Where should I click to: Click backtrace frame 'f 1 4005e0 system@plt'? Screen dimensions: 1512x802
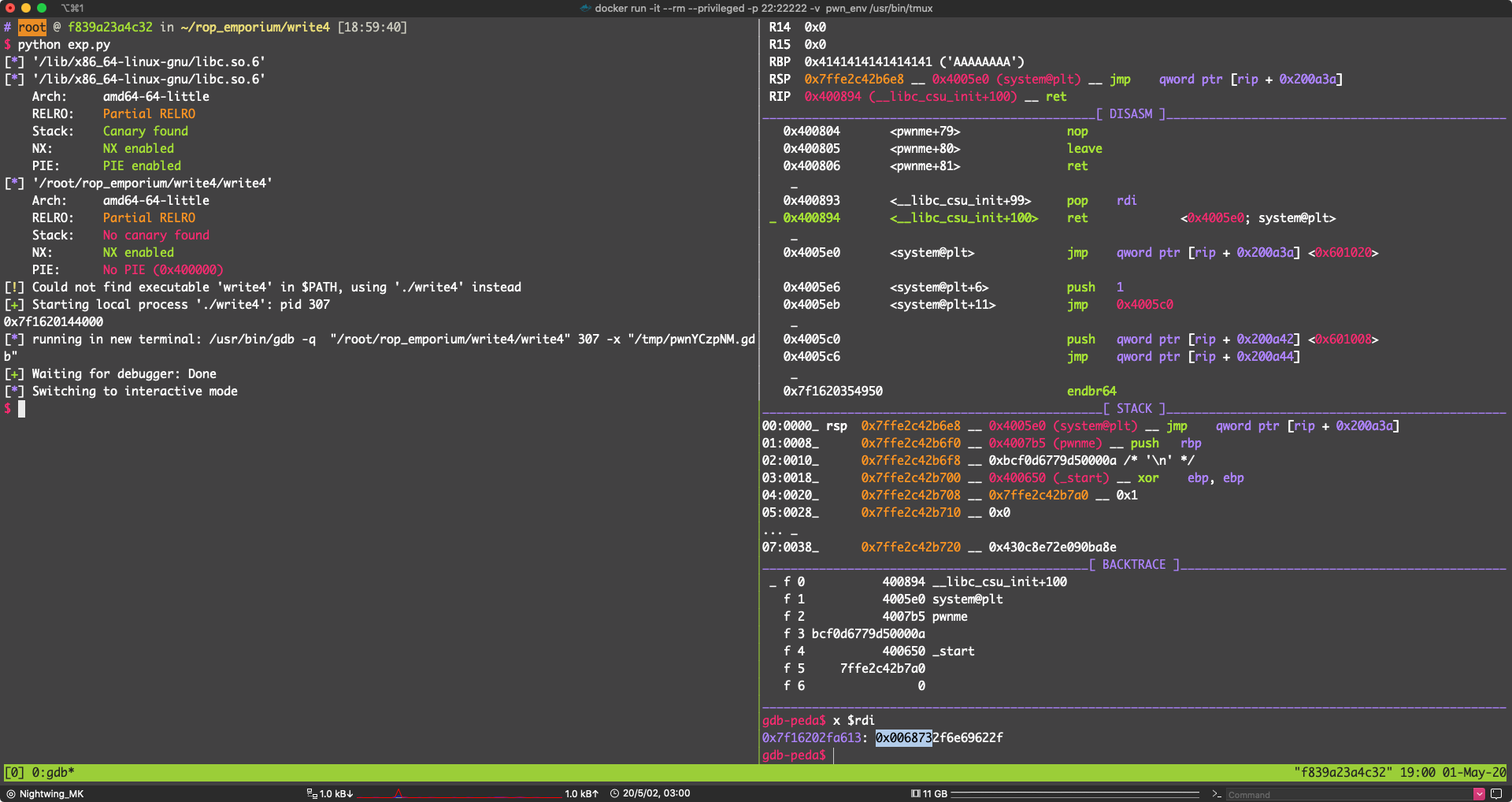(x=893, y=599)
